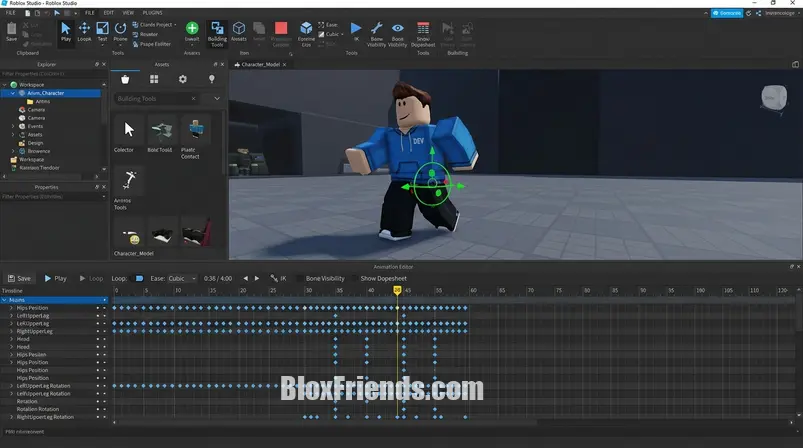The height and width of the screenshot is (448, 803).
Task: Click the green Insert plus icon
Action: point(192,30)
